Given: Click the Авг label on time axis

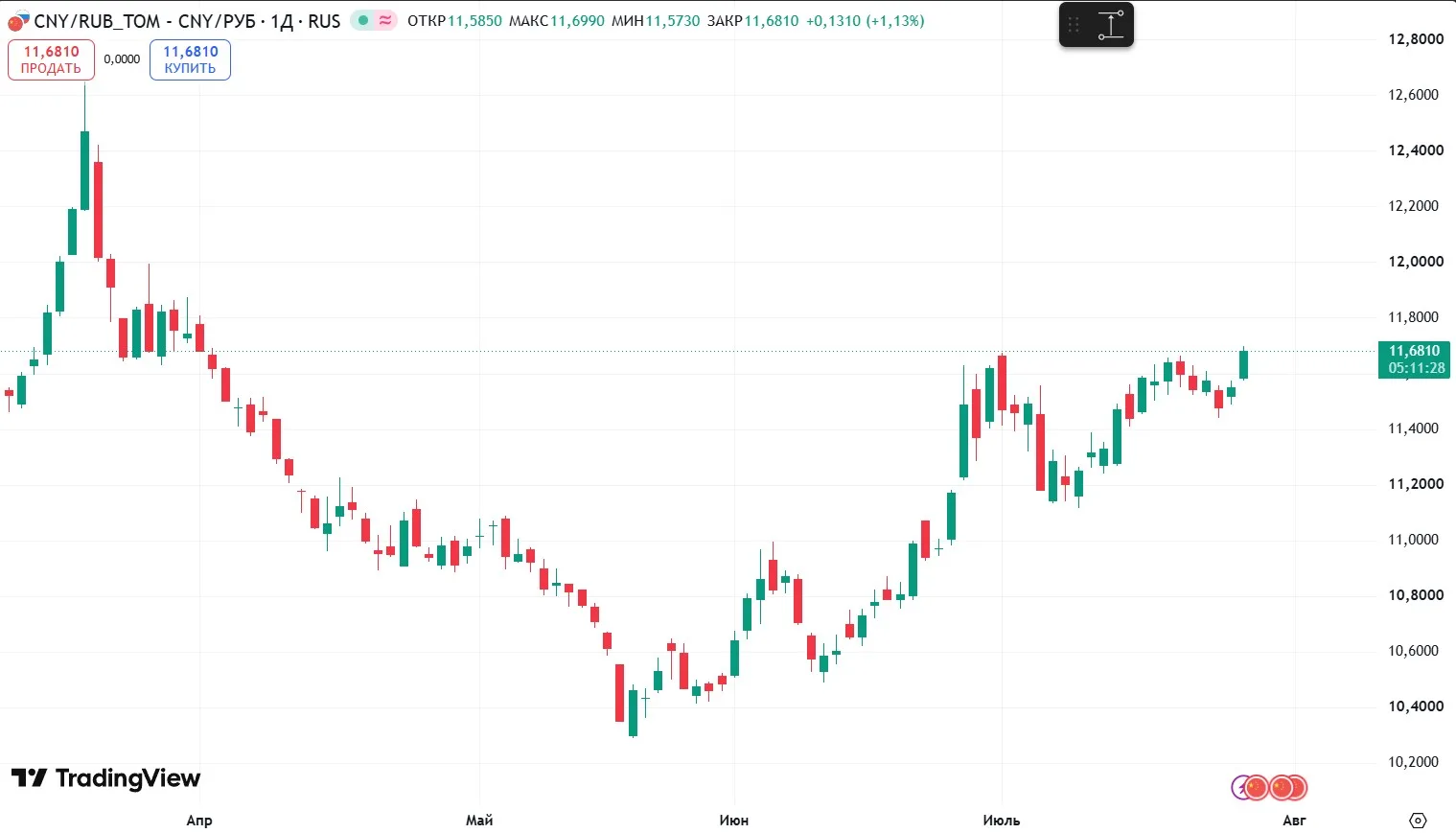Looking at the screenshot, I should click(1294, 821).
